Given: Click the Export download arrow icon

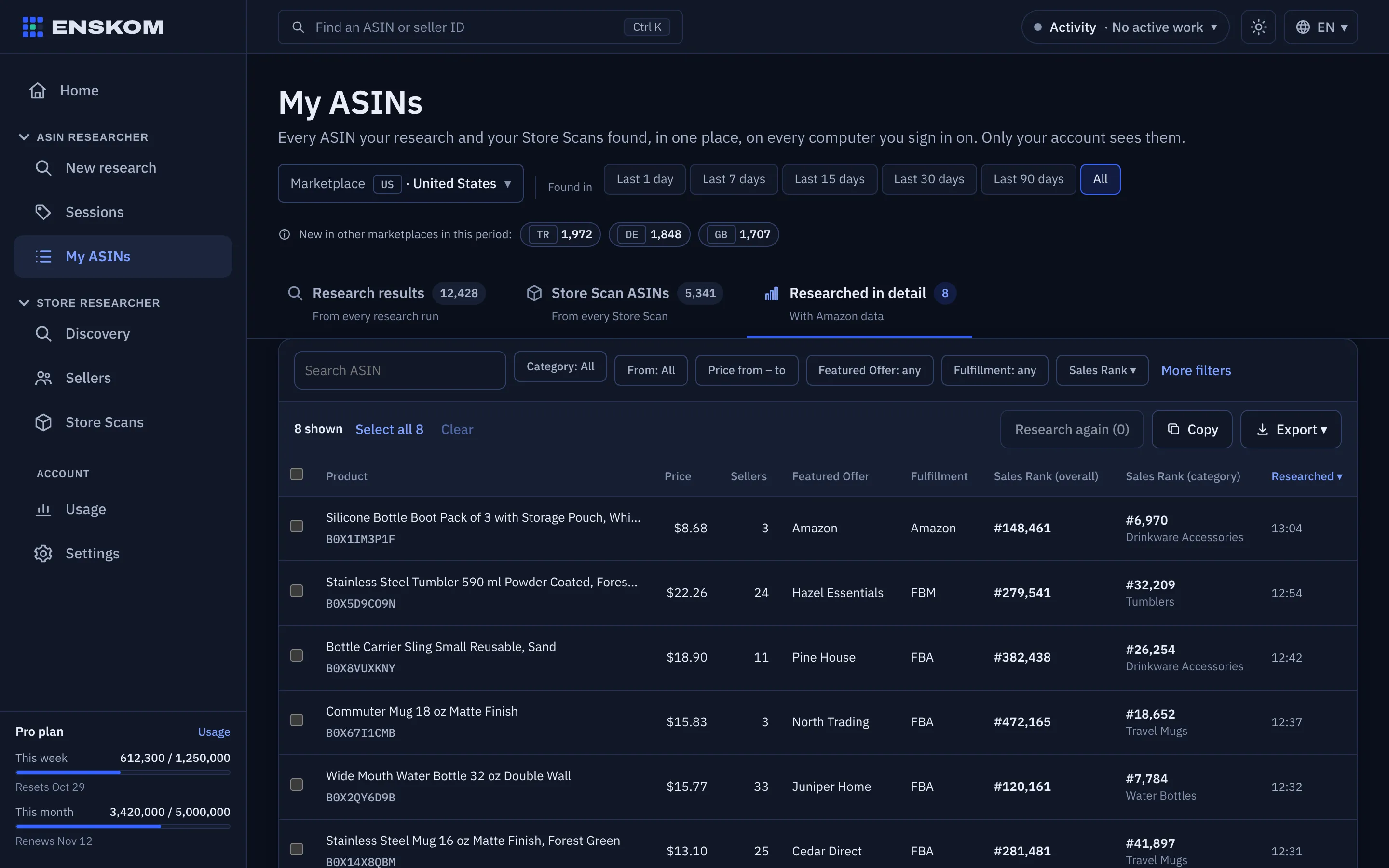Looking at the screenshot, I should point(1262,429).
